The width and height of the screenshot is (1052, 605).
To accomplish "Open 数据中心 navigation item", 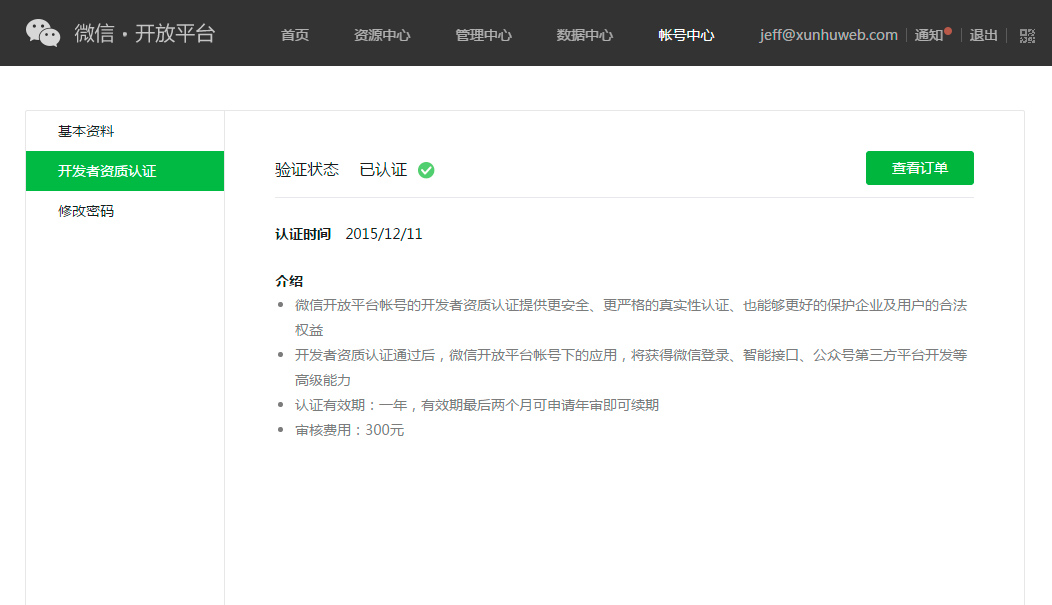I will [x=584, y=36].
